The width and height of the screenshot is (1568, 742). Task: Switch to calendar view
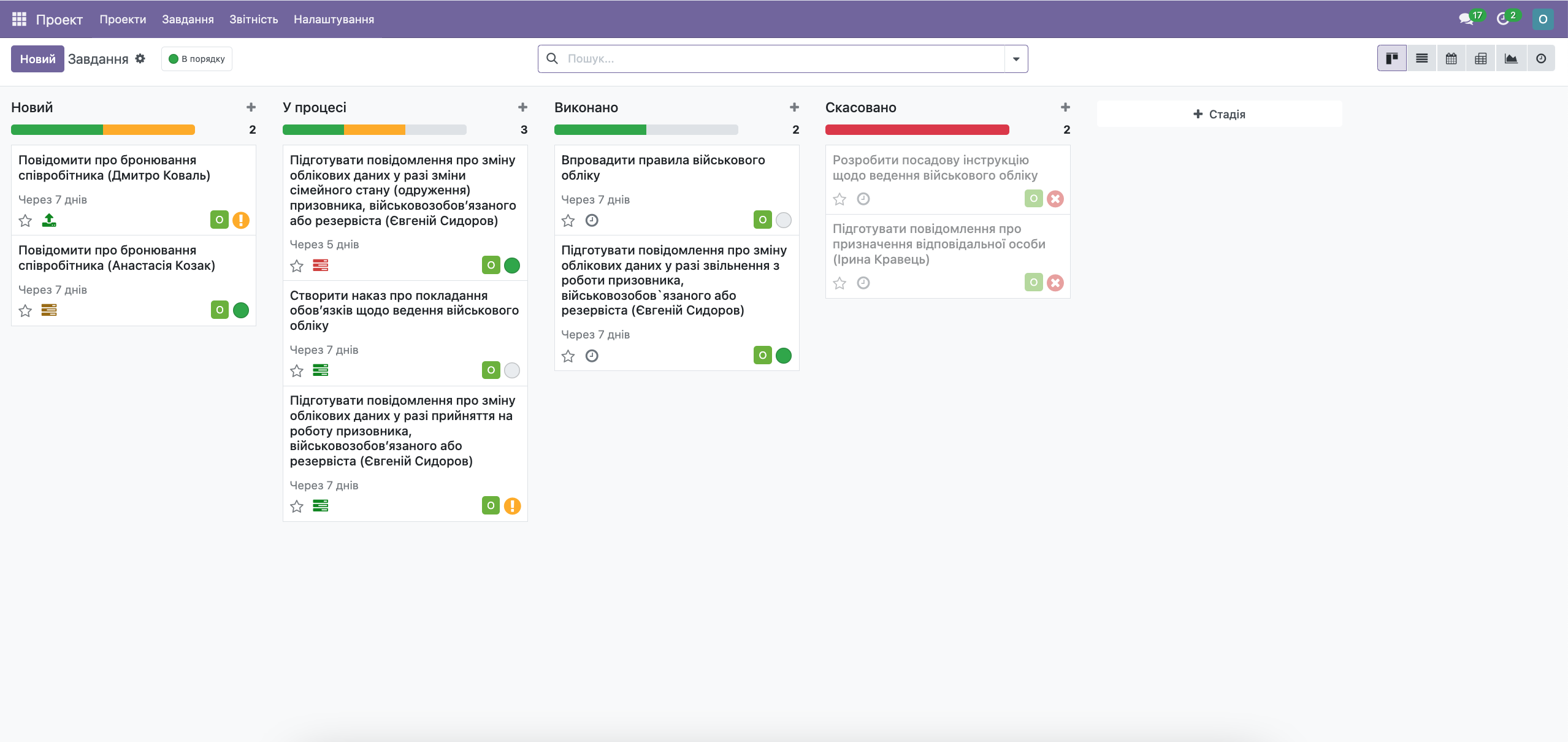1451,58
